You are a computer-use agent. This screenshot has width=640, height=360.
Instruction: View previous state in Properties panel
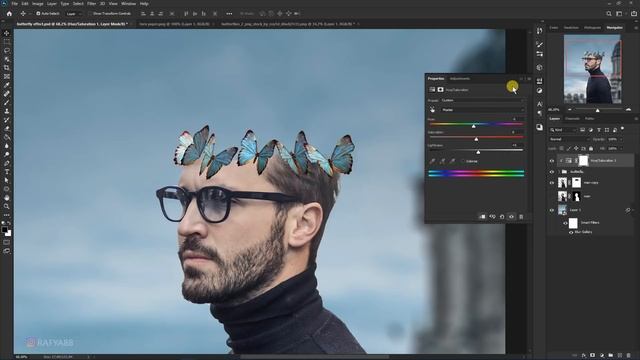[x=492, y=217]
